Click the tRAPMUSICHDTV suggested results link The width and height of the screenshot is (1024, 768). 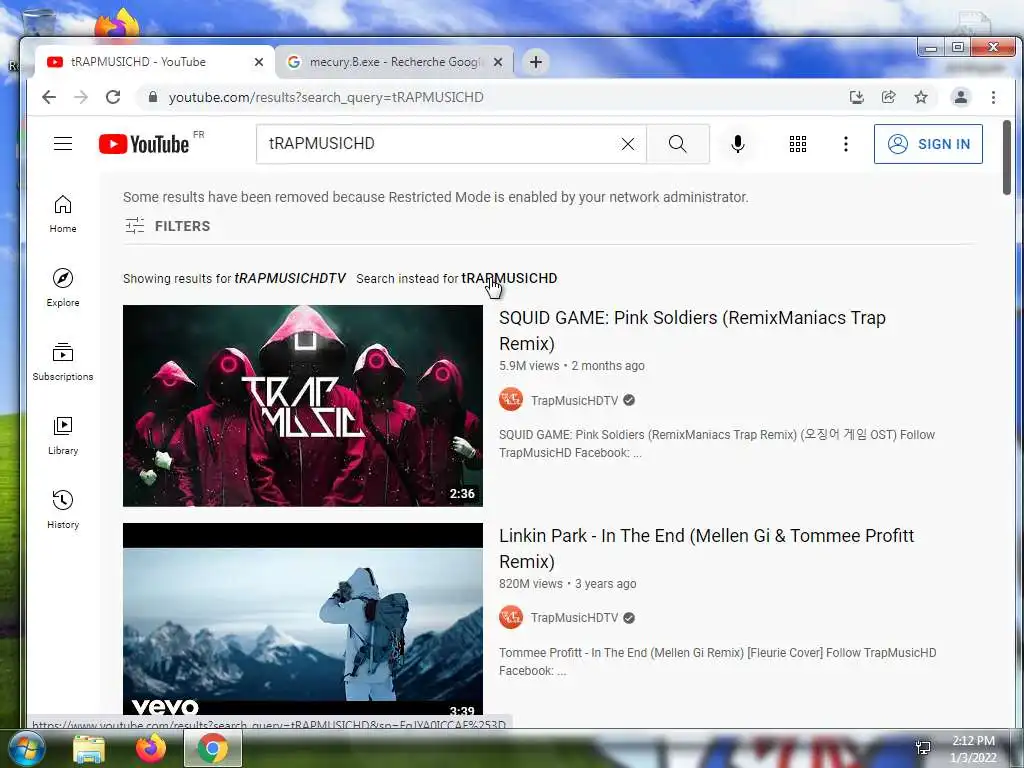click(x=290, y=278)
